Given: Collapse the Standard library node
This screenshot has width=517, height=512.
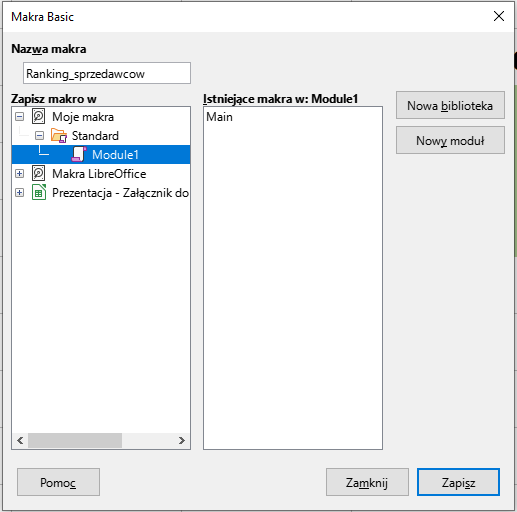Looking at the screenshot, I should pos(39,136).
